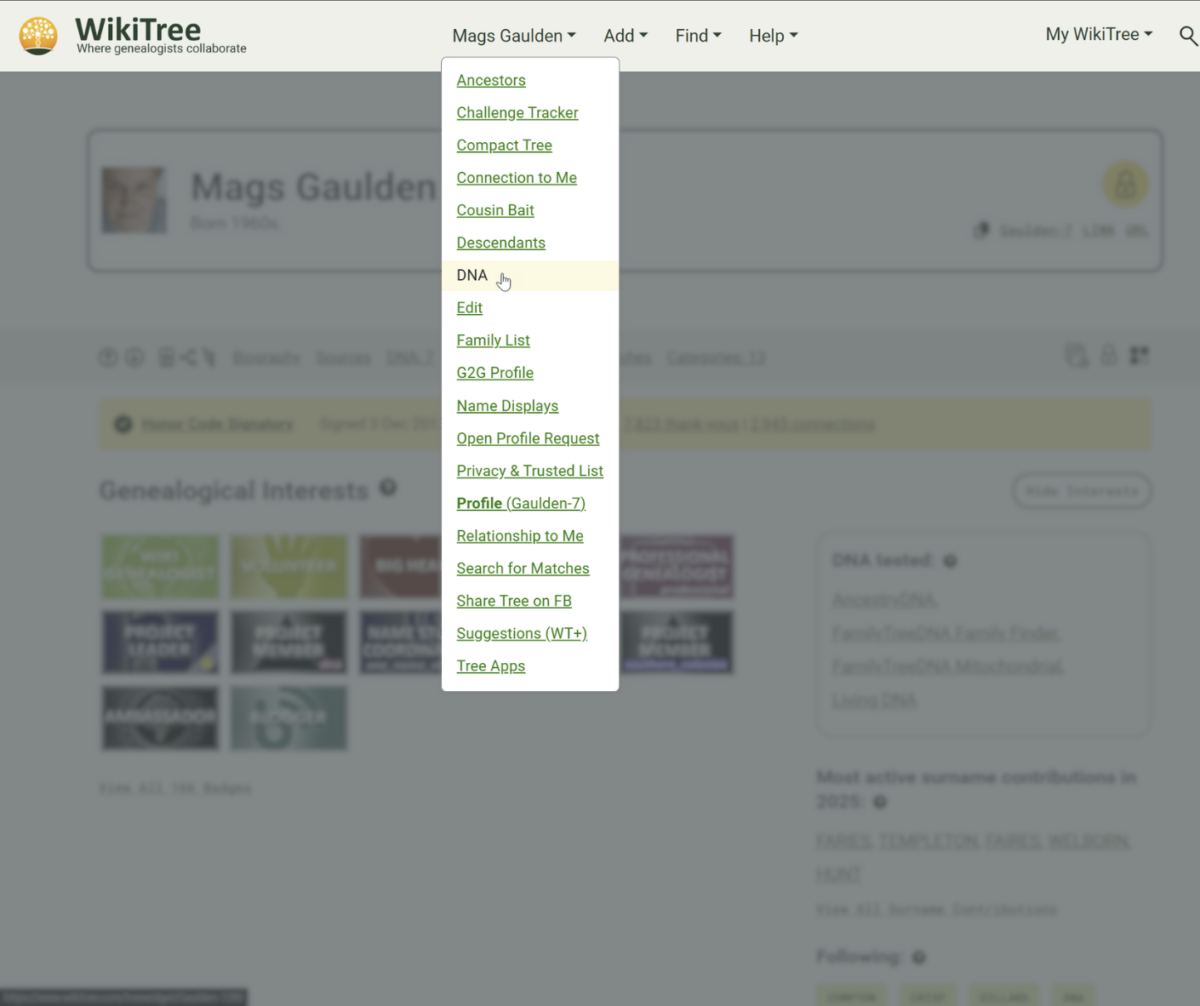Click the Project Leader badge

click(x=160, y=642)
